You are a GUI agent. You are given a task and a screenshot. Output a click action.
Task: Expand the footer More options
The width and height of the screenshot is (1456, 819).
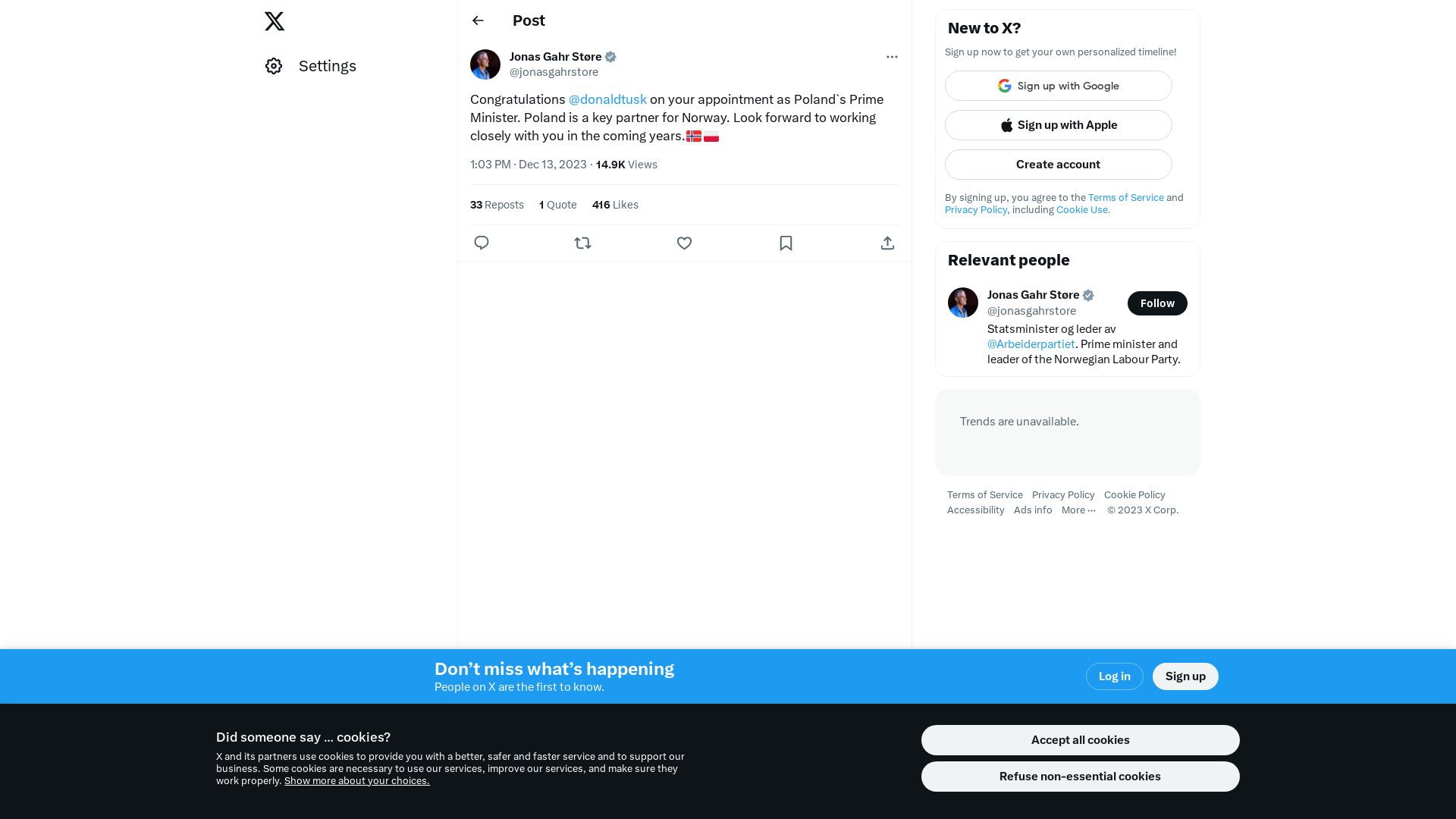[x=1078, y=510]
